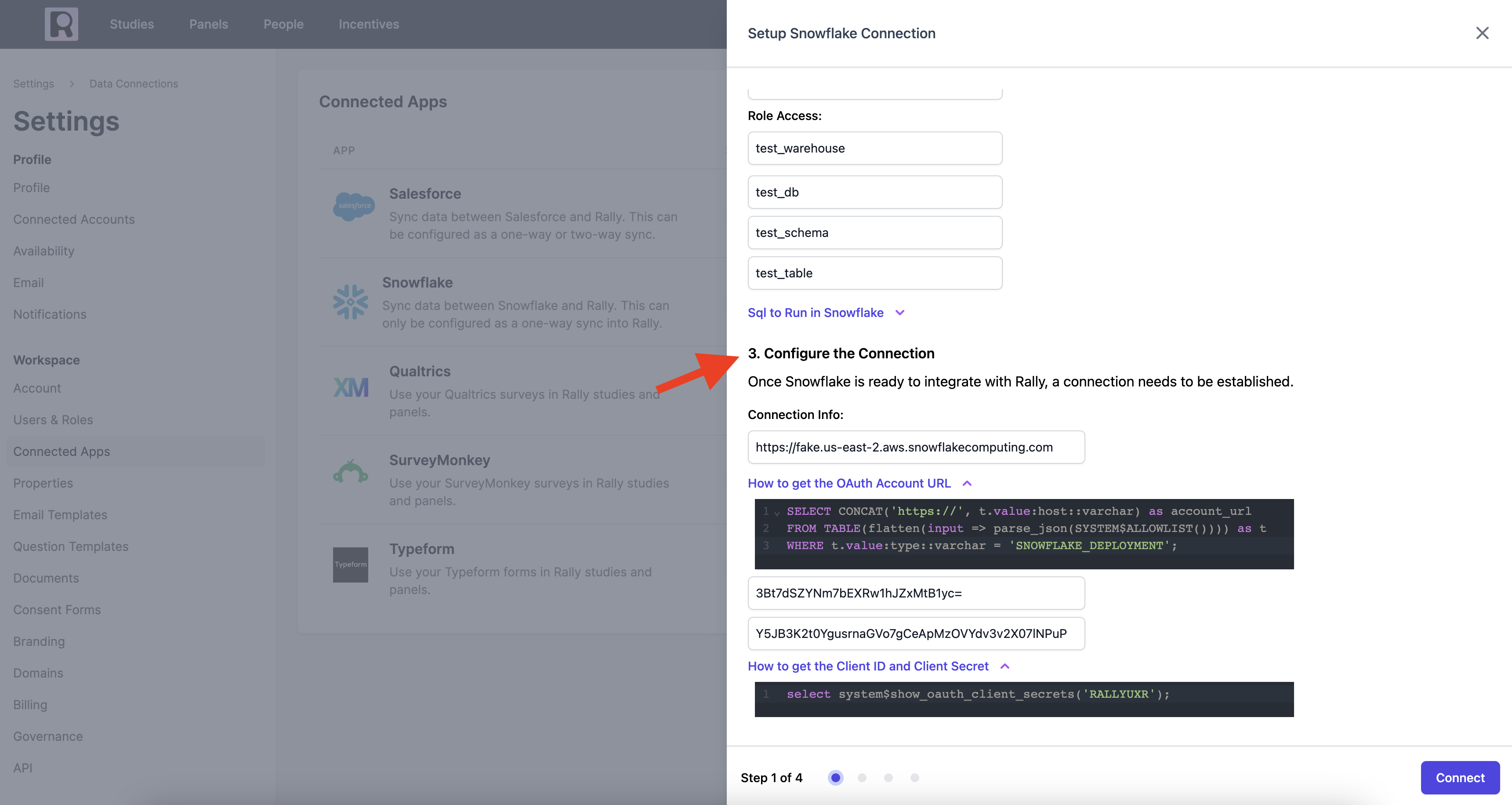Click the first step indicator dot
This screenshot has height=805, width=1512.
coord(835,777)
